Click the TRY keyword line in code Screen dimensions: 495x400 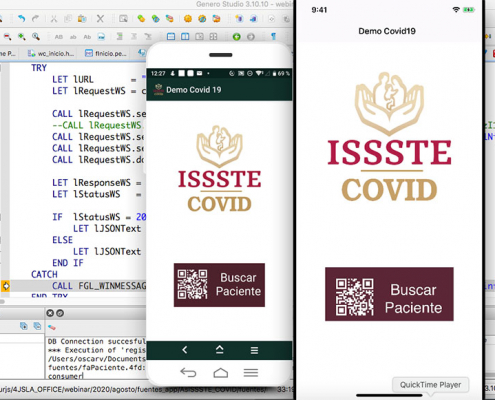pyautogui.click(x=39, y=68)
